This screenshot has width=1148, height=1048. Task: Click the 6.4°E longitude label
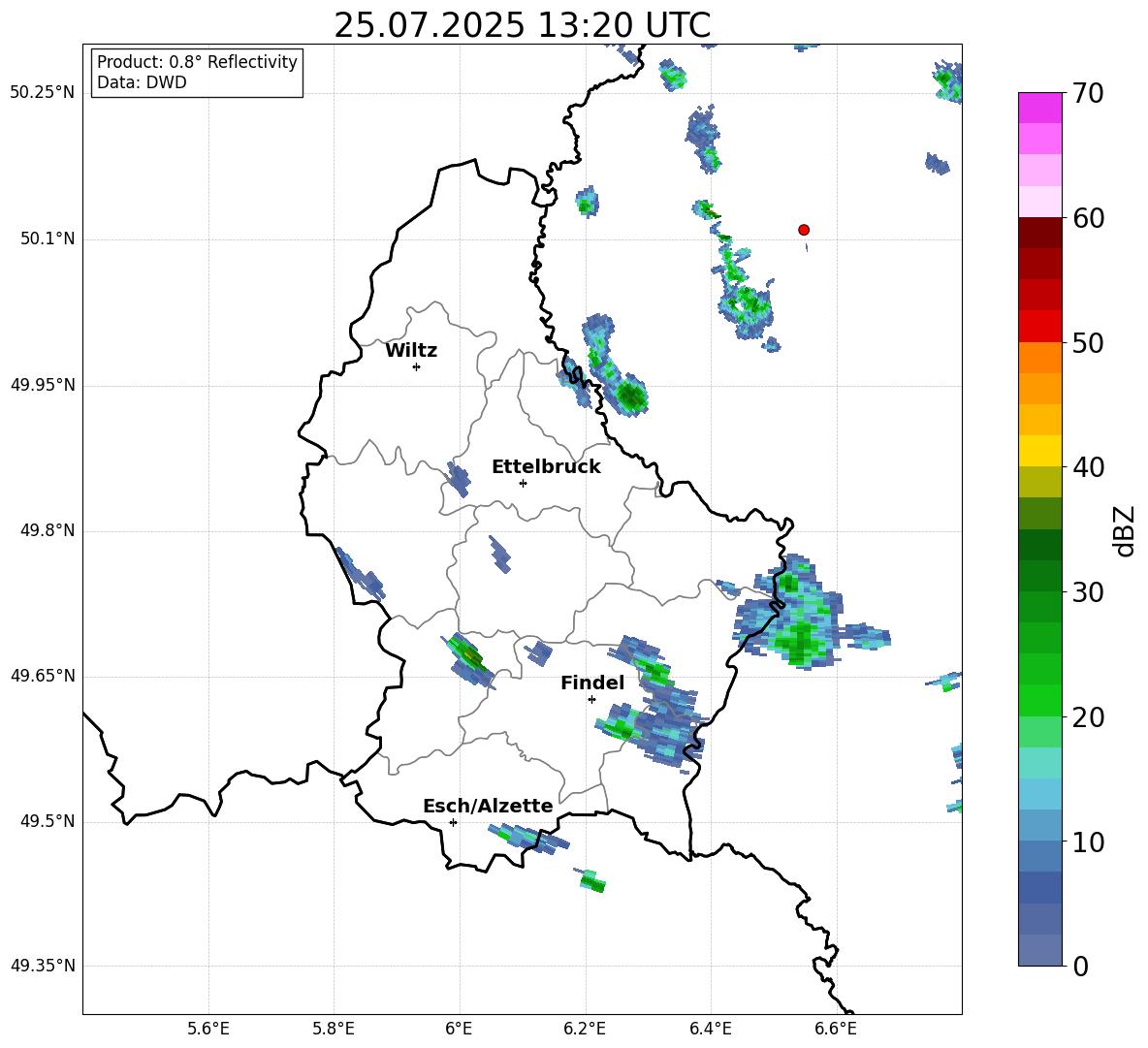coord(710,1029)
